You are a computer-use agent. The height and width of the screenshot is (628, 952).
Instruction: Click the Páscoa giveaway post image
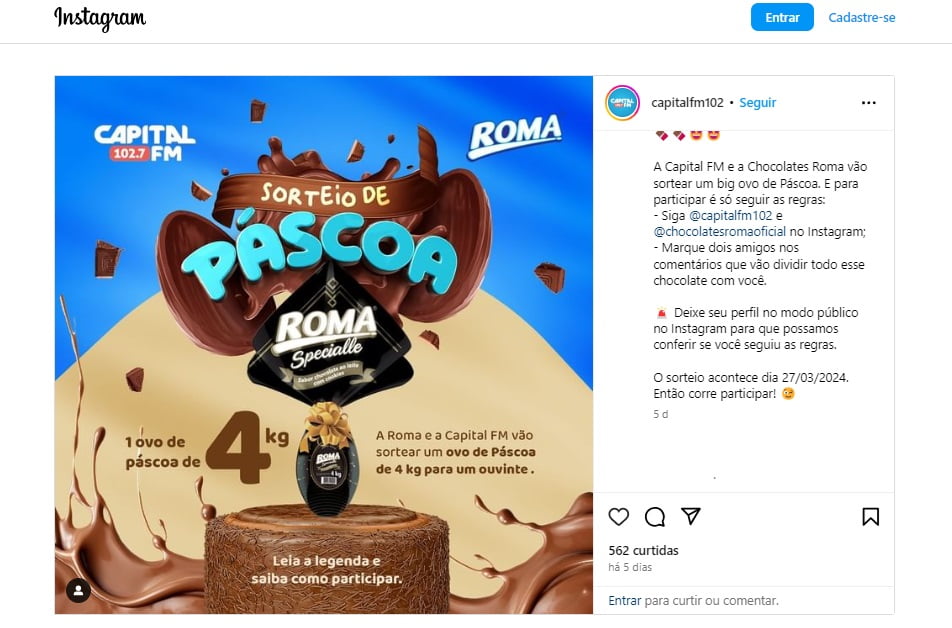[x=324, y=344]
